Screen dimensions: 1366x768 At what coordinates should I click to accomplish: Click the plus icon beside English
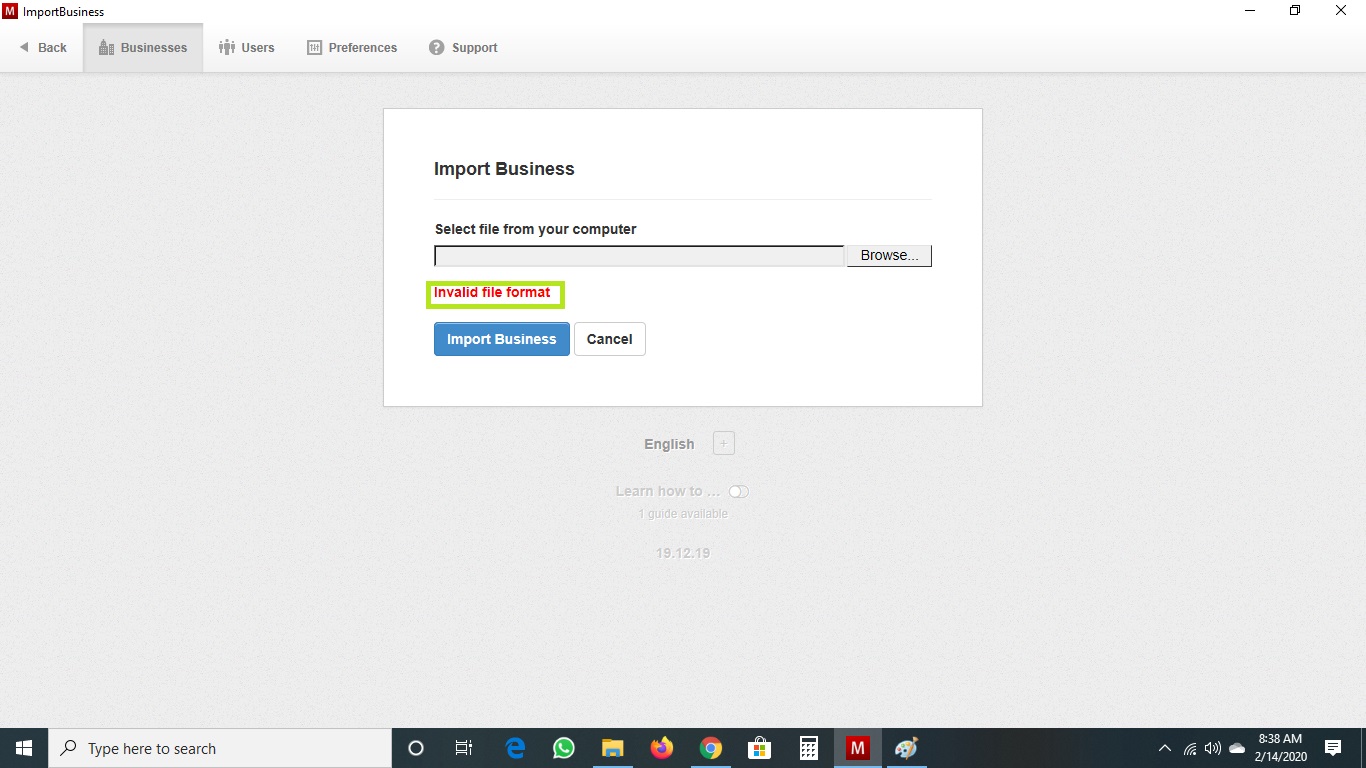click(x=724, y=443)
